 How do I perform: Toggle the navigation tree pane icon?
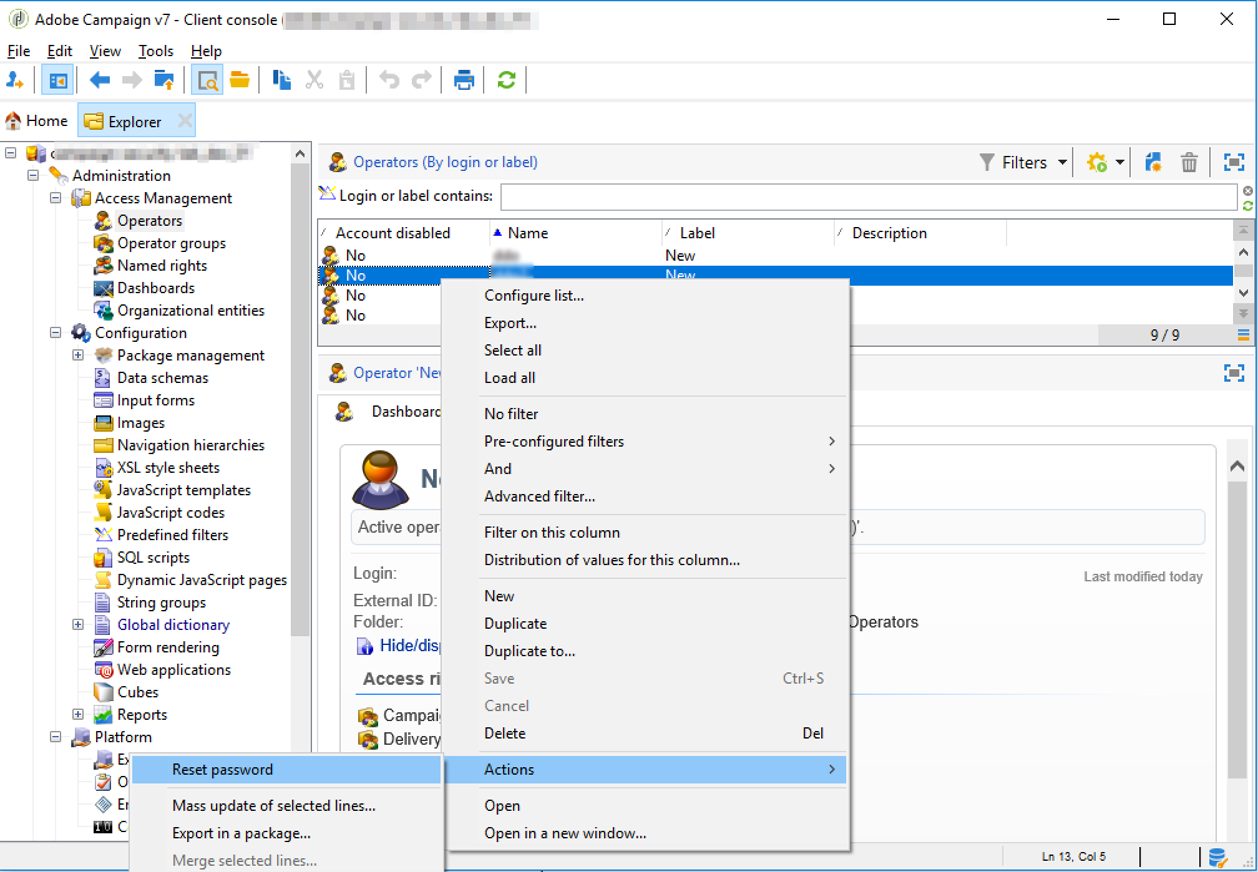pos(58,81)
